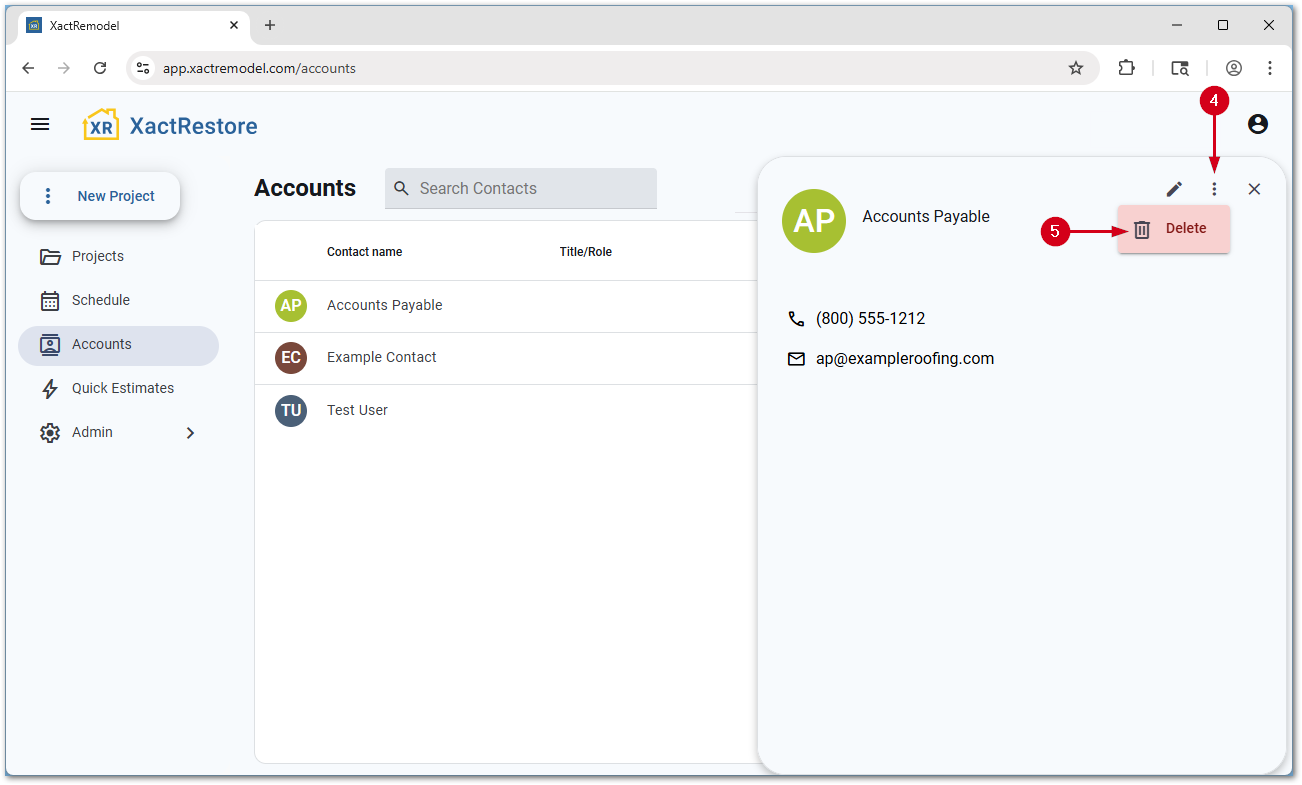
Task: Close the XactRemodel browser tab
Action: (x=235, y=25)
